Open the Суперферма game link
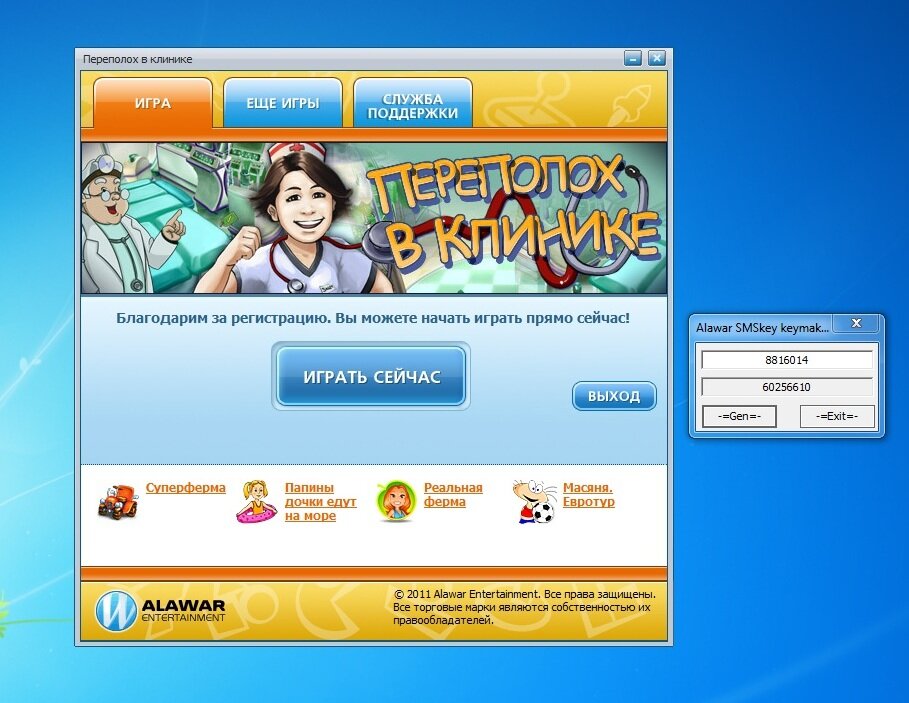Image resolution: width=909 pixels, height=703 pixels. click(x=186, y=487)
